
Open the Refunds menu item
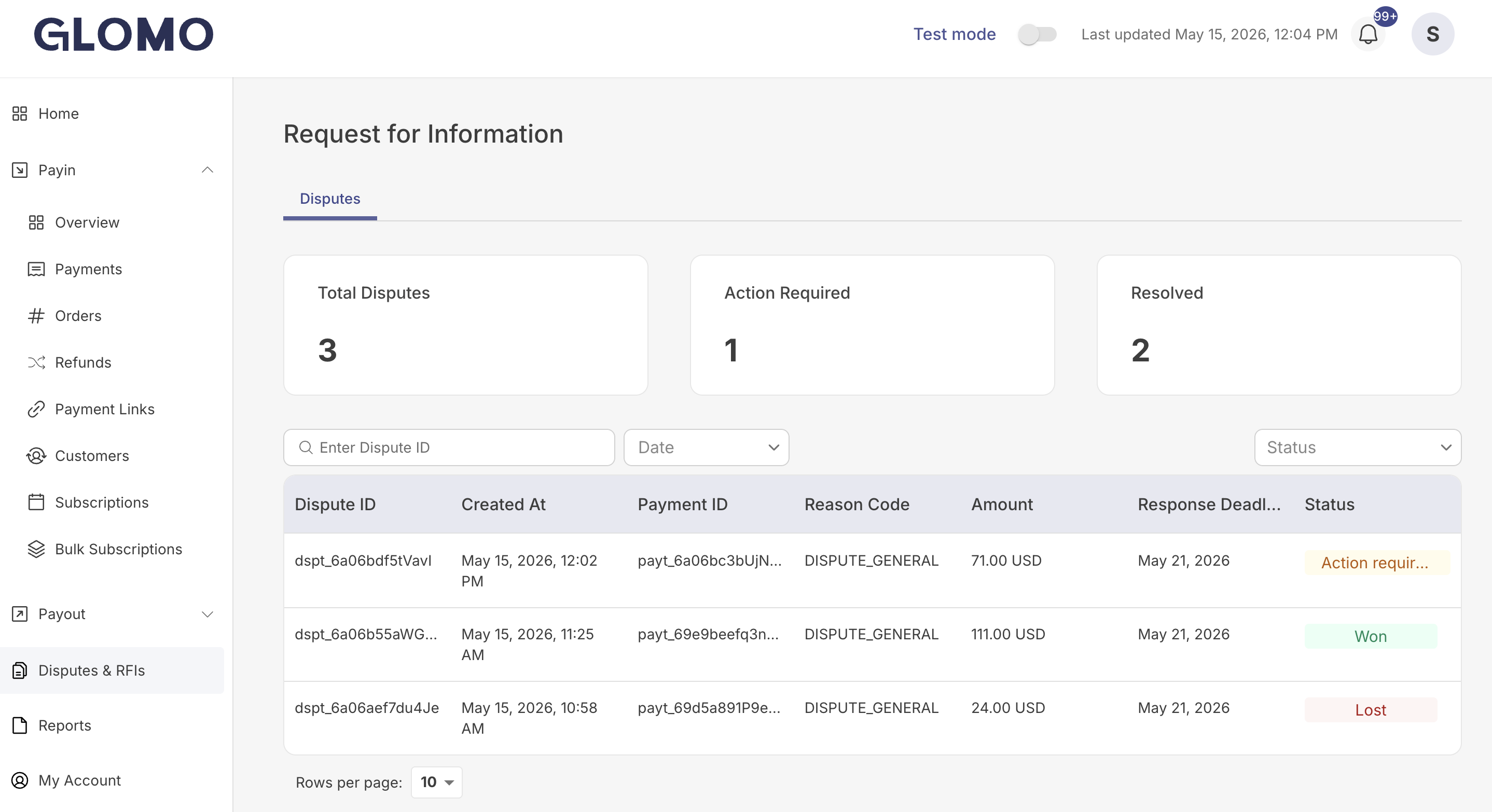click(84, 362)
